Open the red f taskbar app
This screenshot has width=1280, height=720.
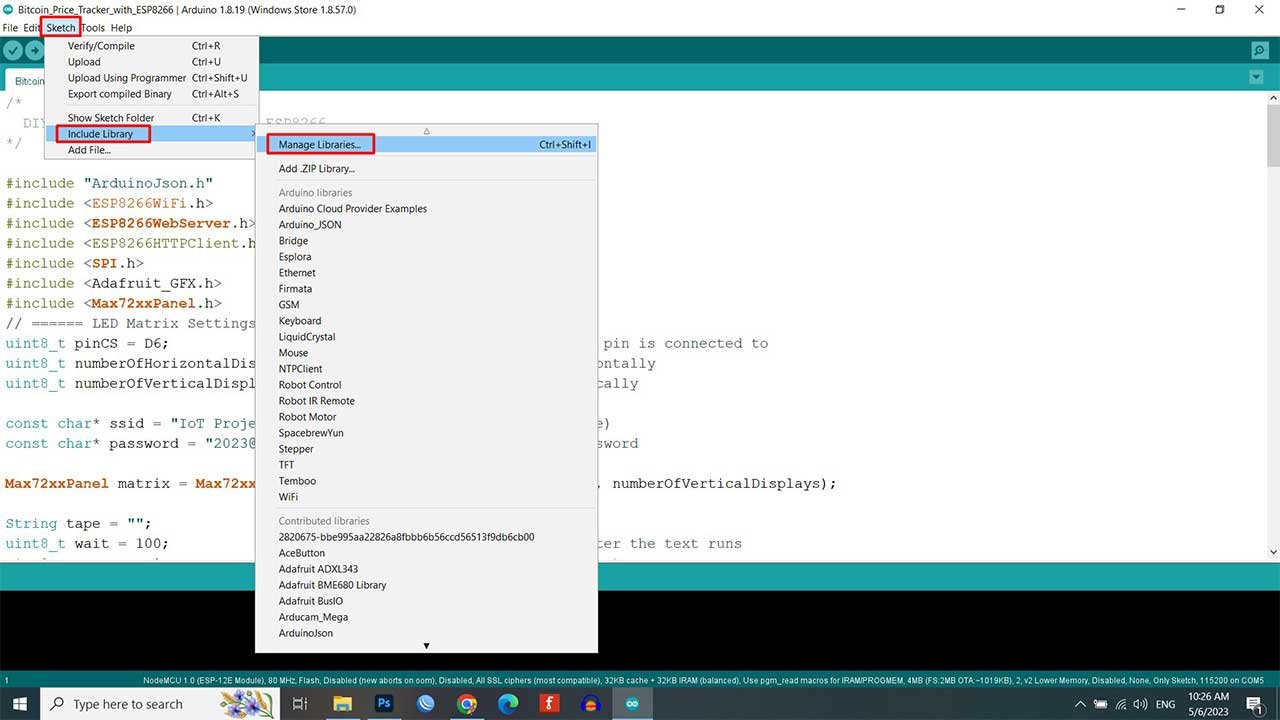coord(549,704)
